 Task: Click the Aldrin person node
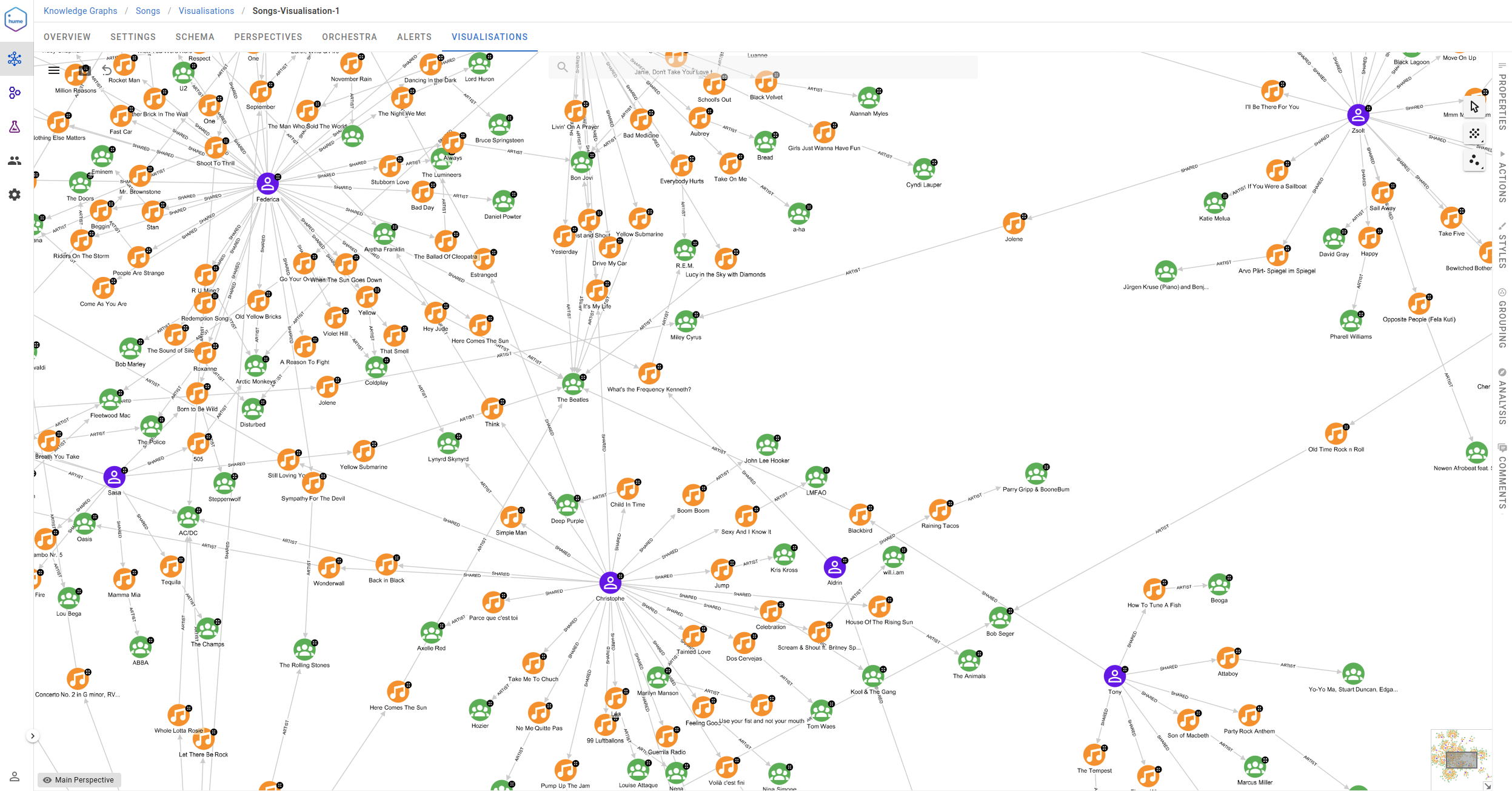coord(834,567)
